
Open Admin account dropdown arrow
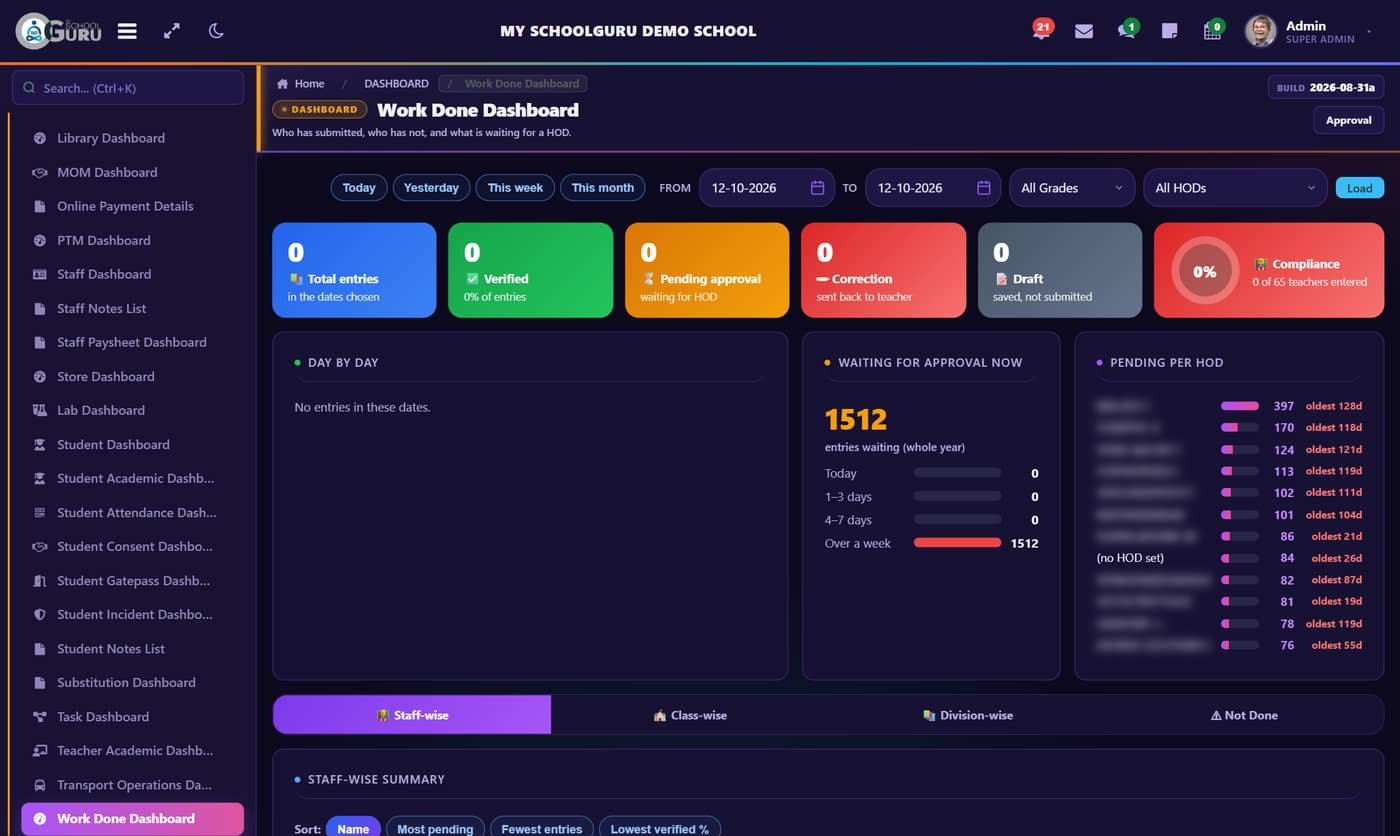pos(1369,32)
